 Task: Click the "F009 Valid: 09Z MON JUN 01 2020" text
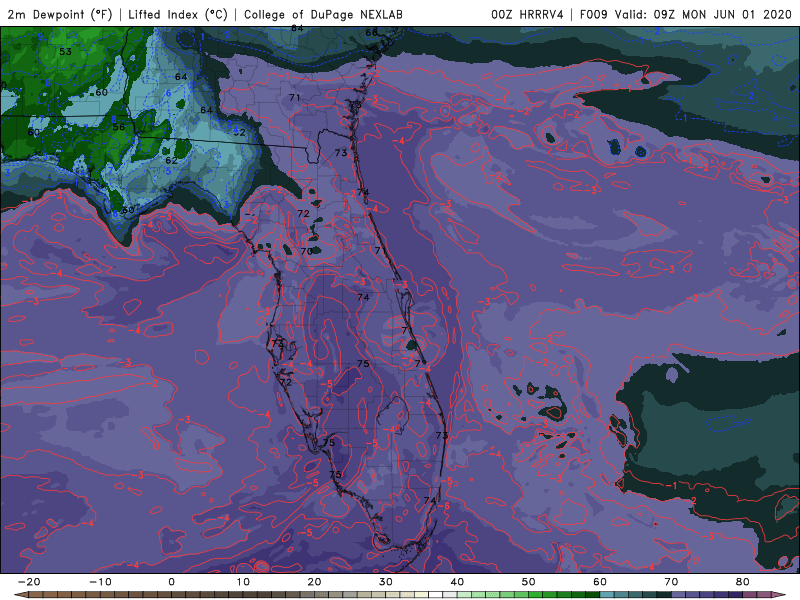686,14
